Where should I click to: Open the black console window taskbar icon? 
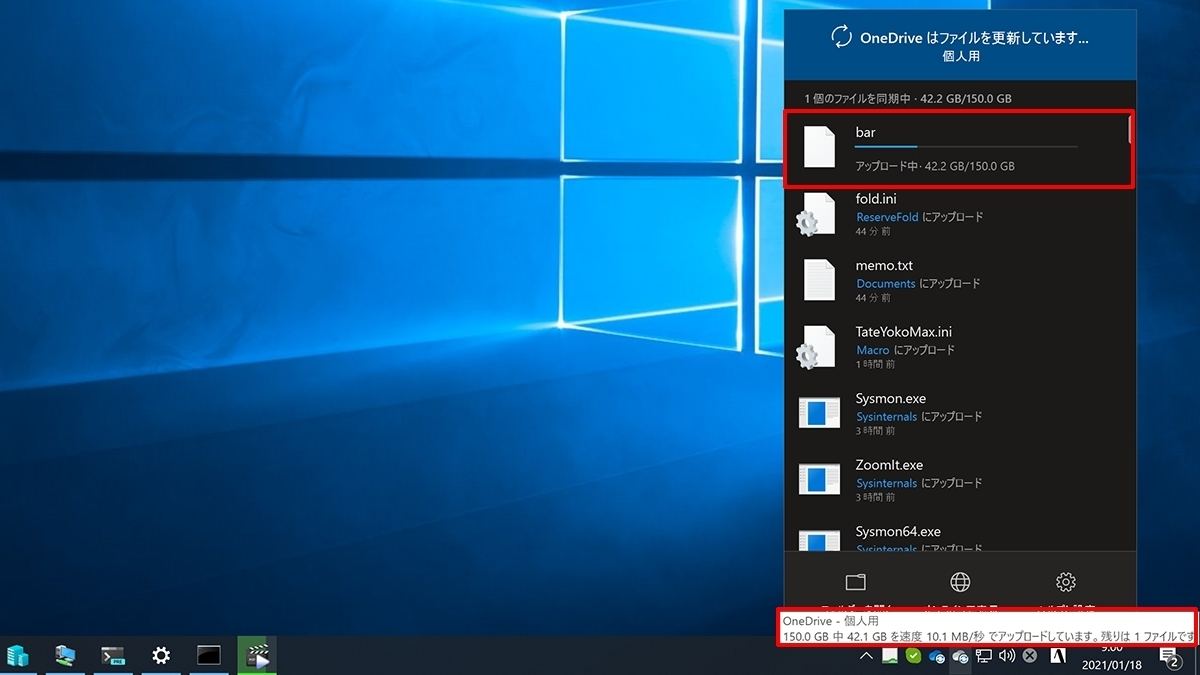(209, 656)
